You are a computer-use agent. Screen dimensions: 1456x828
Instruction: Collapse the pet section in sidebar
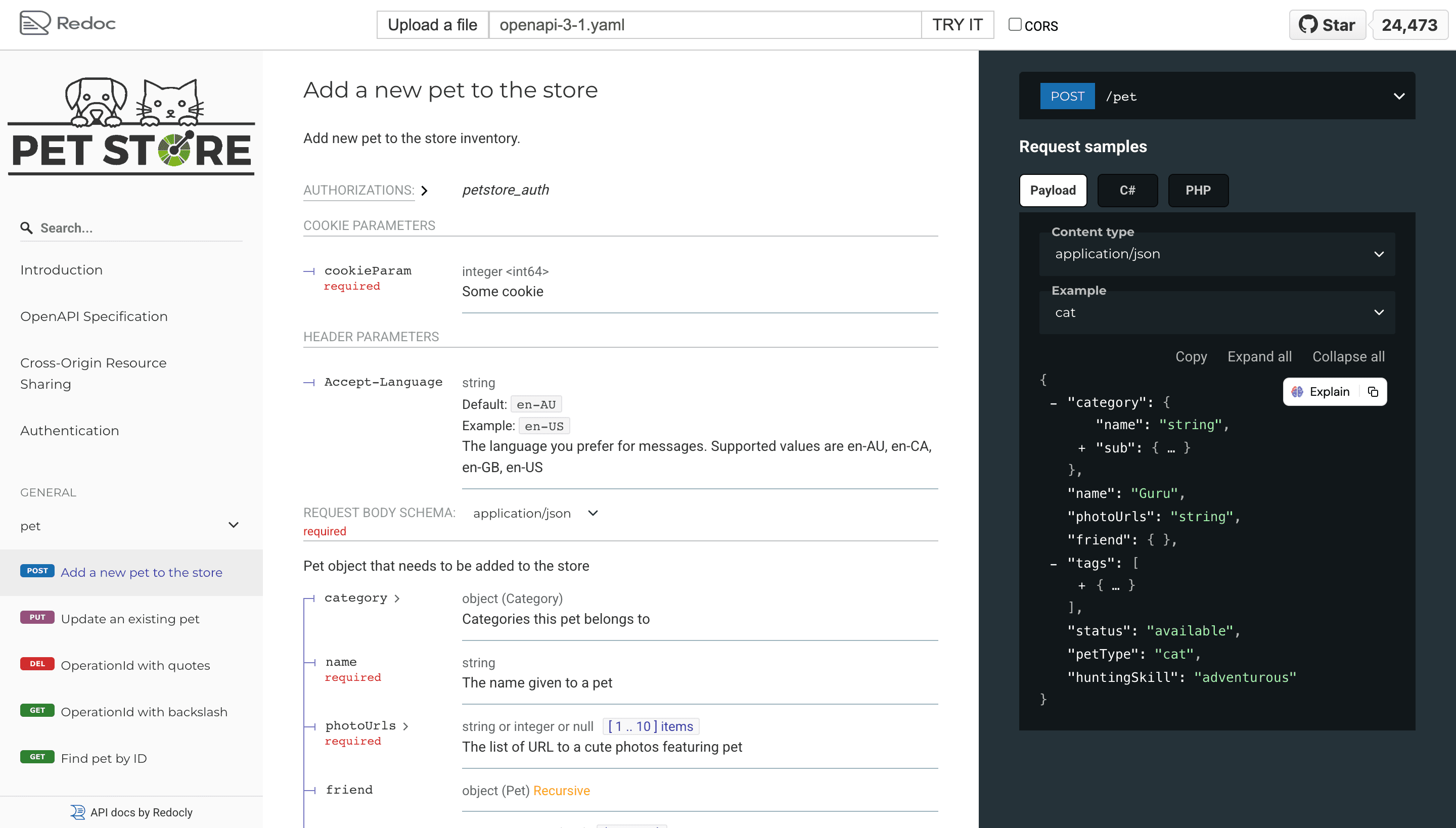(233, 525)
